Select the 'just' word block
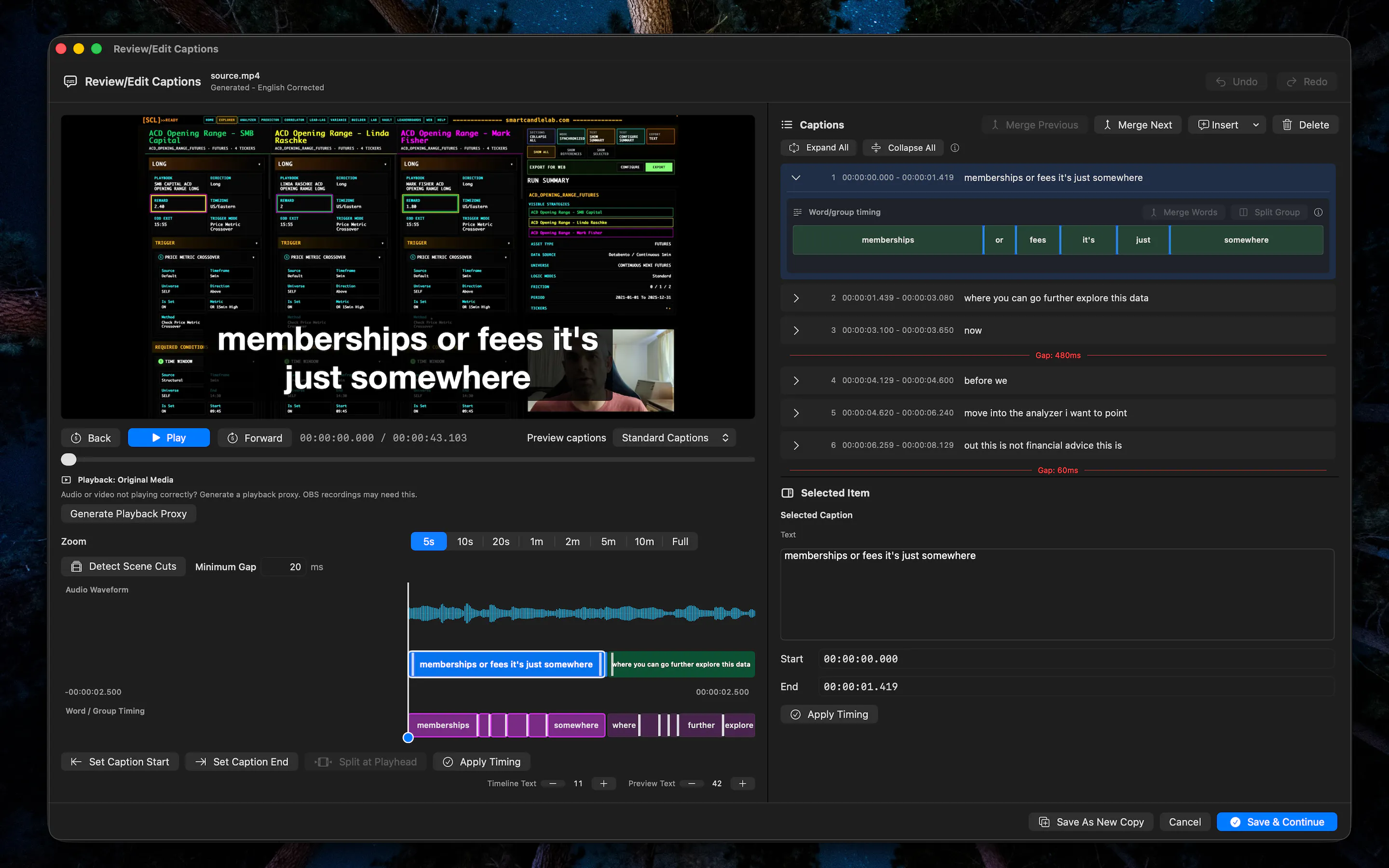The image size is (1389, 868). point(1143,240)
